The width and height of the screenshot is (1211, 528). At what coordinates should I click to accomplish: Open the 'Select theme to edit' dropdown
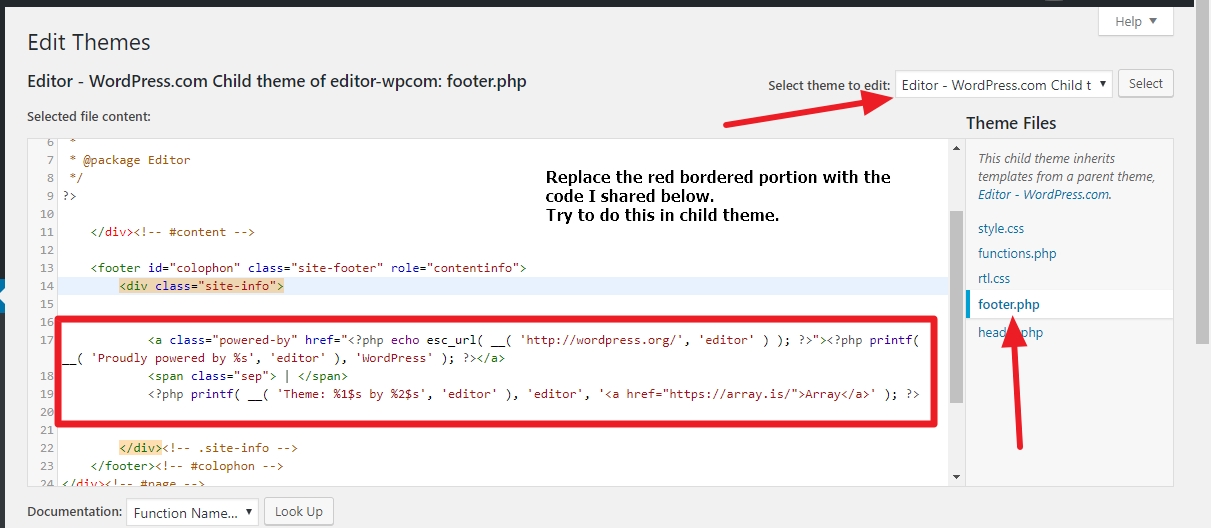click(x=1003, y=84)
